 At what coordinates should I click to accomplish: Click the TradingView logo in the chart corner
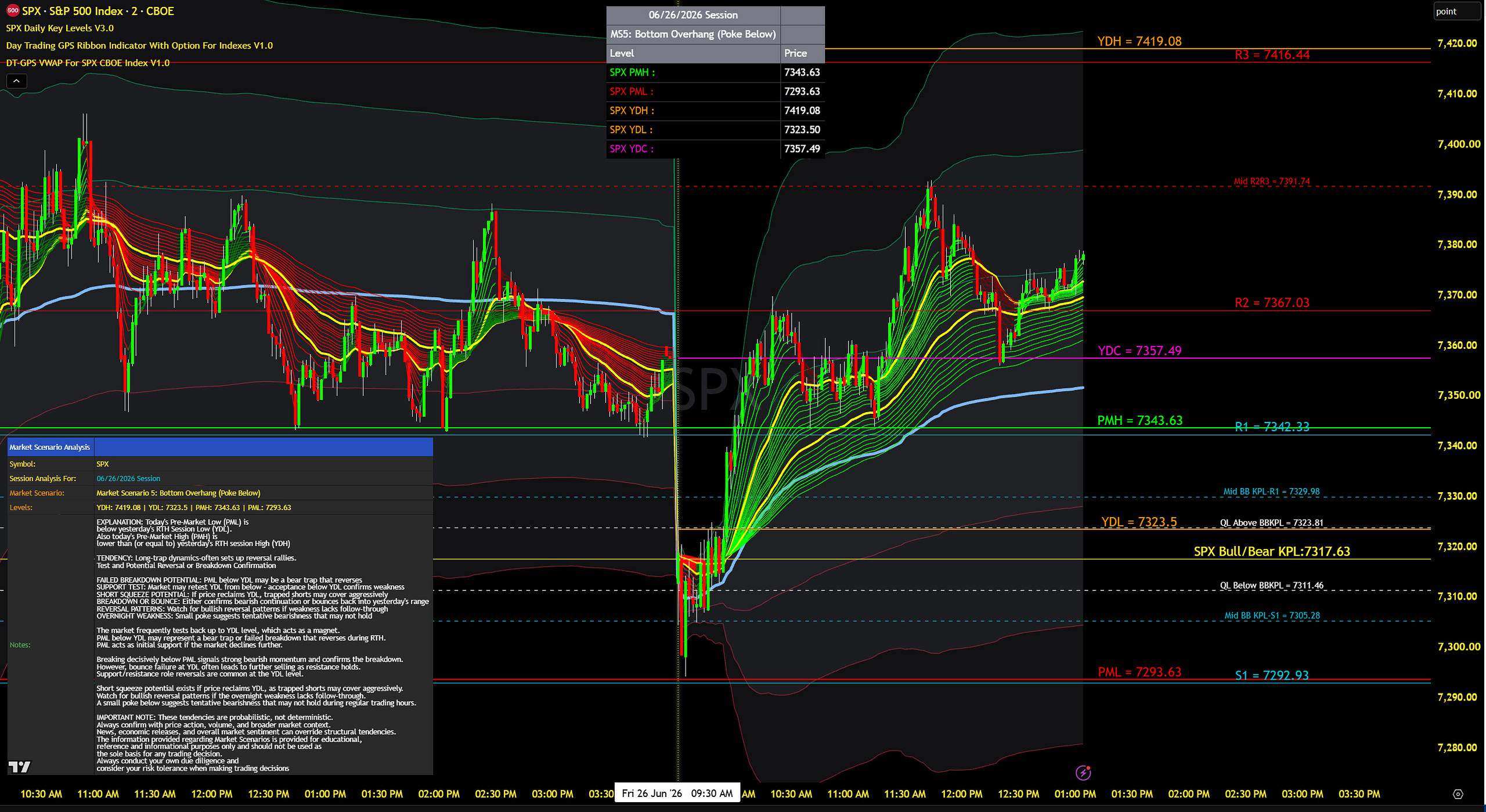[x=19, y=767]
